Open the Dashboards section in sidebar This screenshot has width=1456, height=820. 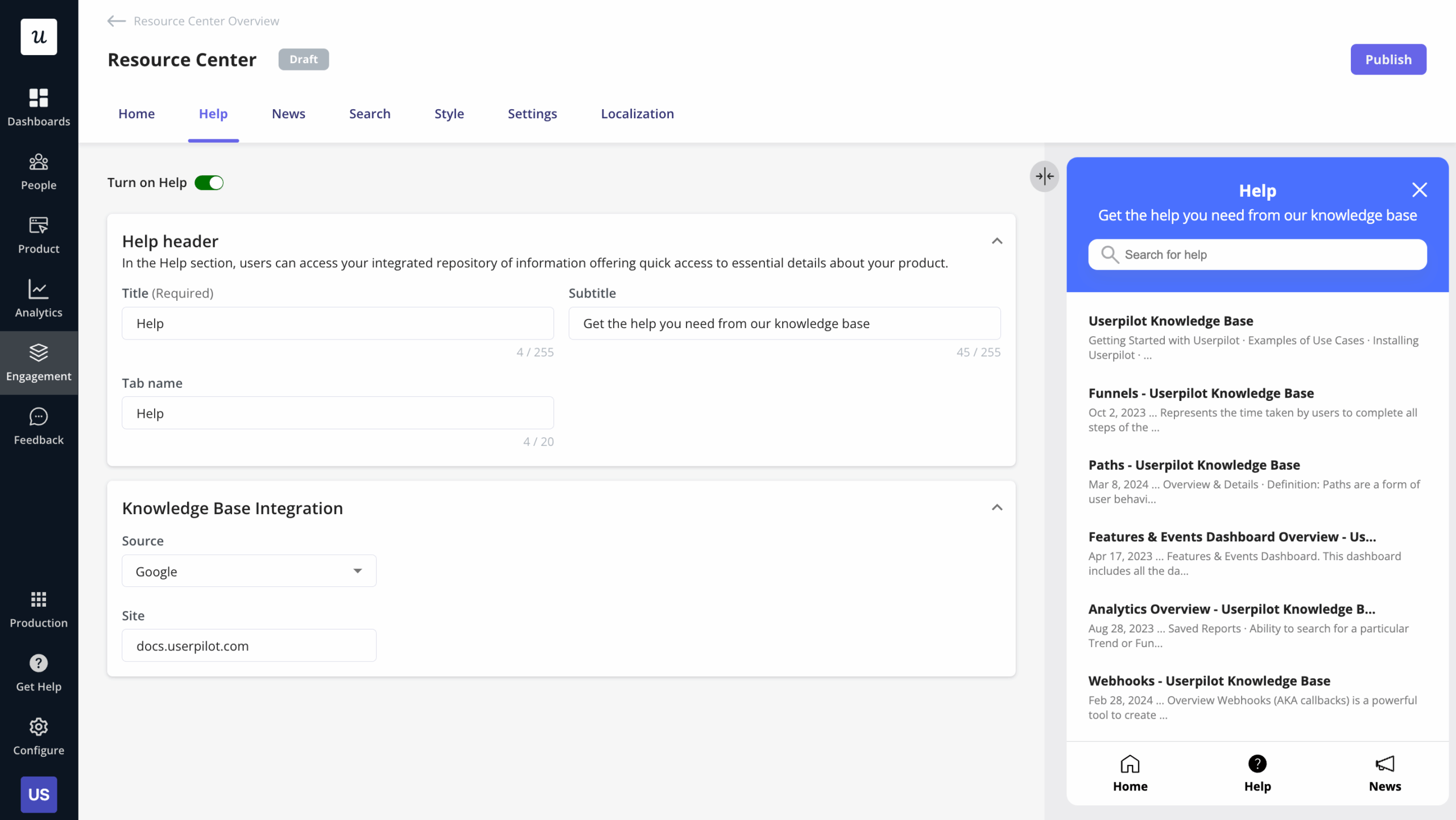38,106
